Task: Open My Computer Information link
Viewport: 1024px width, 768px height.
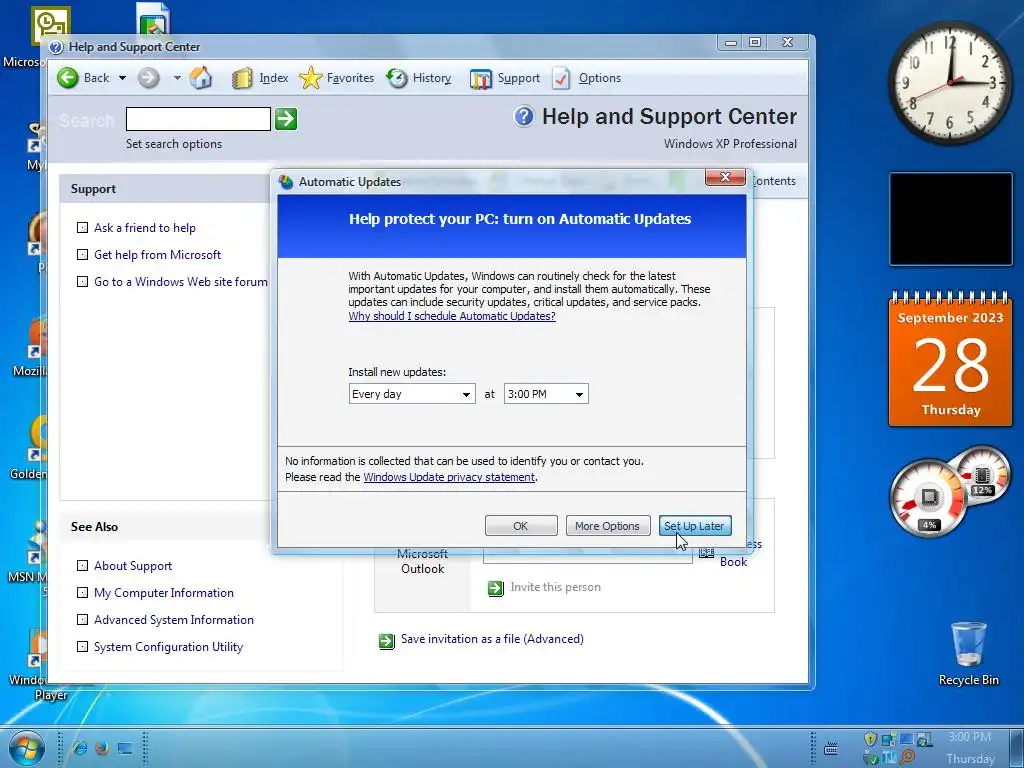Action: [164, 593]
